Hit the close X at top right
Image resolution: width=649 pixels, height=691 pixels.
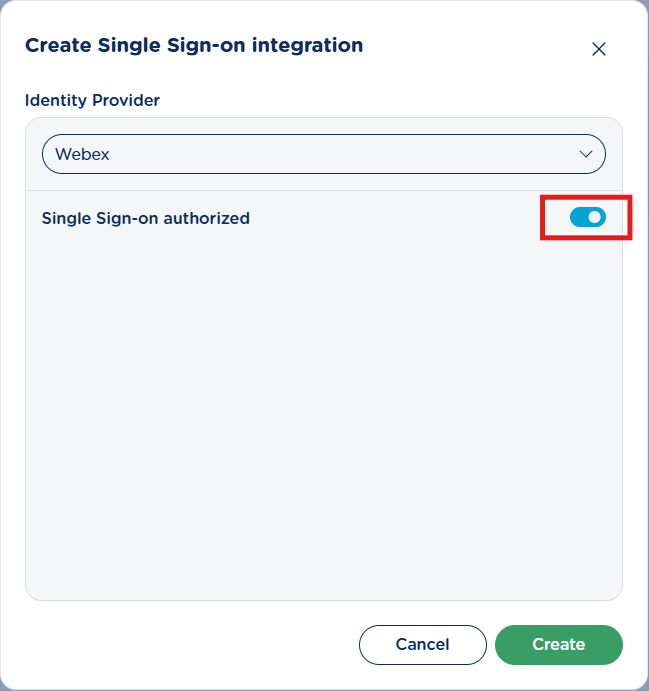(599, 49)
